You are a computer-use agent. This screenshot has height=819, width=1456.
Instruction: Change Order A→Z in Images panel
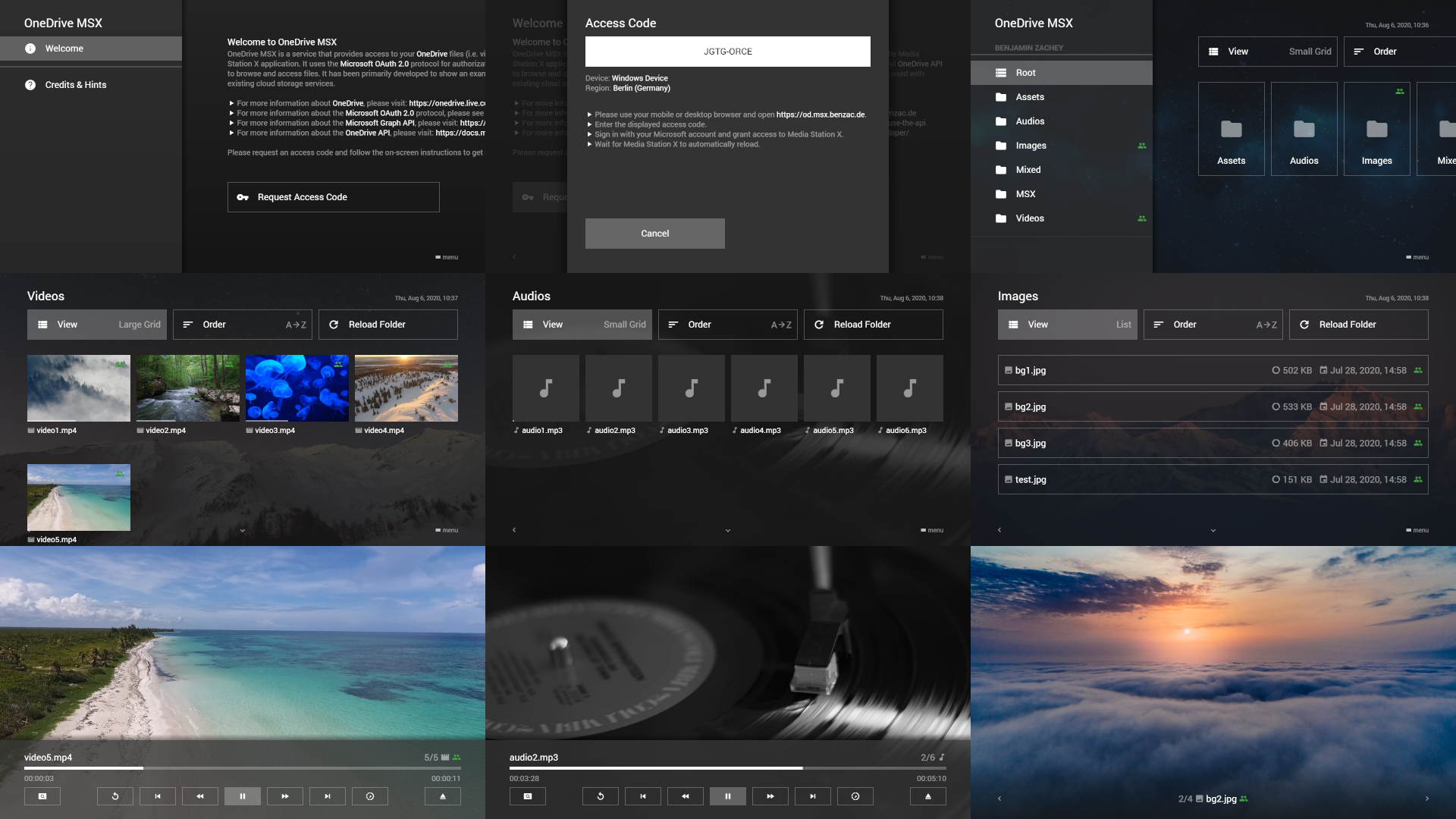(x=1213, y=325)
